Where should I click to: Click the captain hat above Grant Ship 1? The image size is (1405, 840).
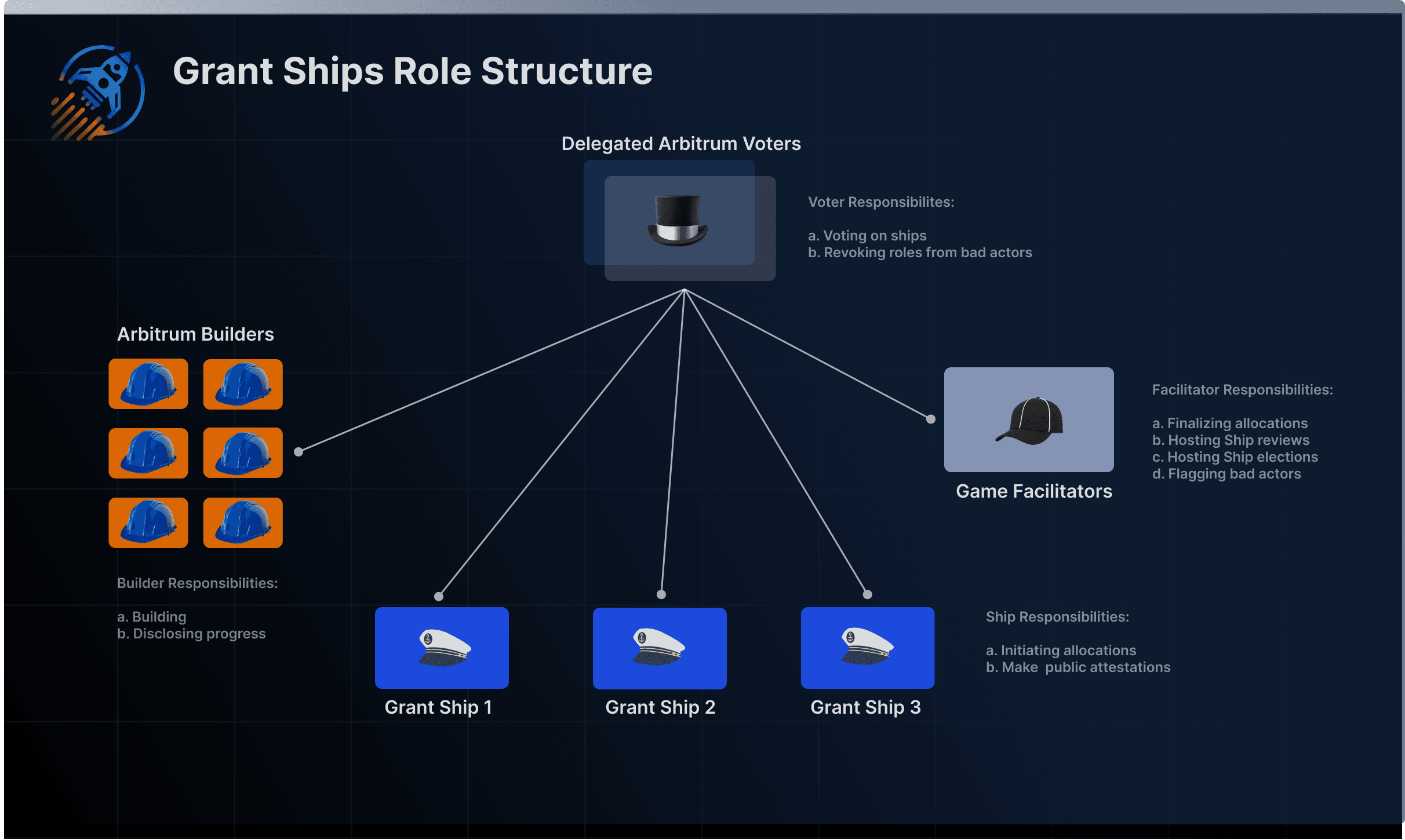pos(445,648)
